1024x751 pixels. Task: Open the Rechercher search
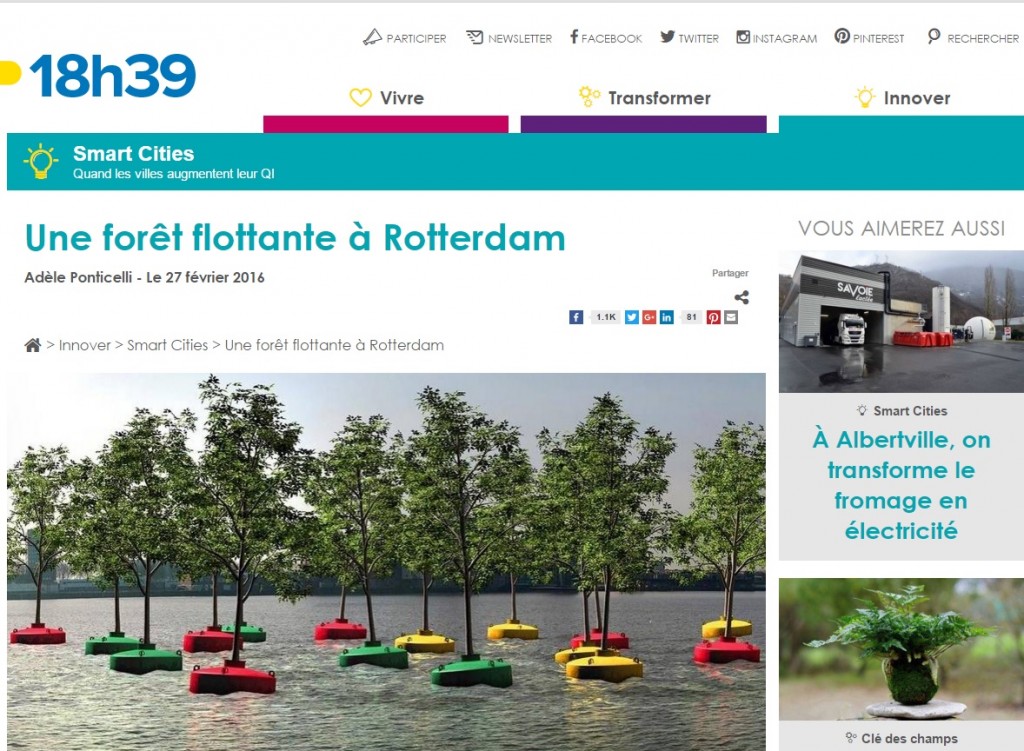pyautogui.click(x=973, y=37)
